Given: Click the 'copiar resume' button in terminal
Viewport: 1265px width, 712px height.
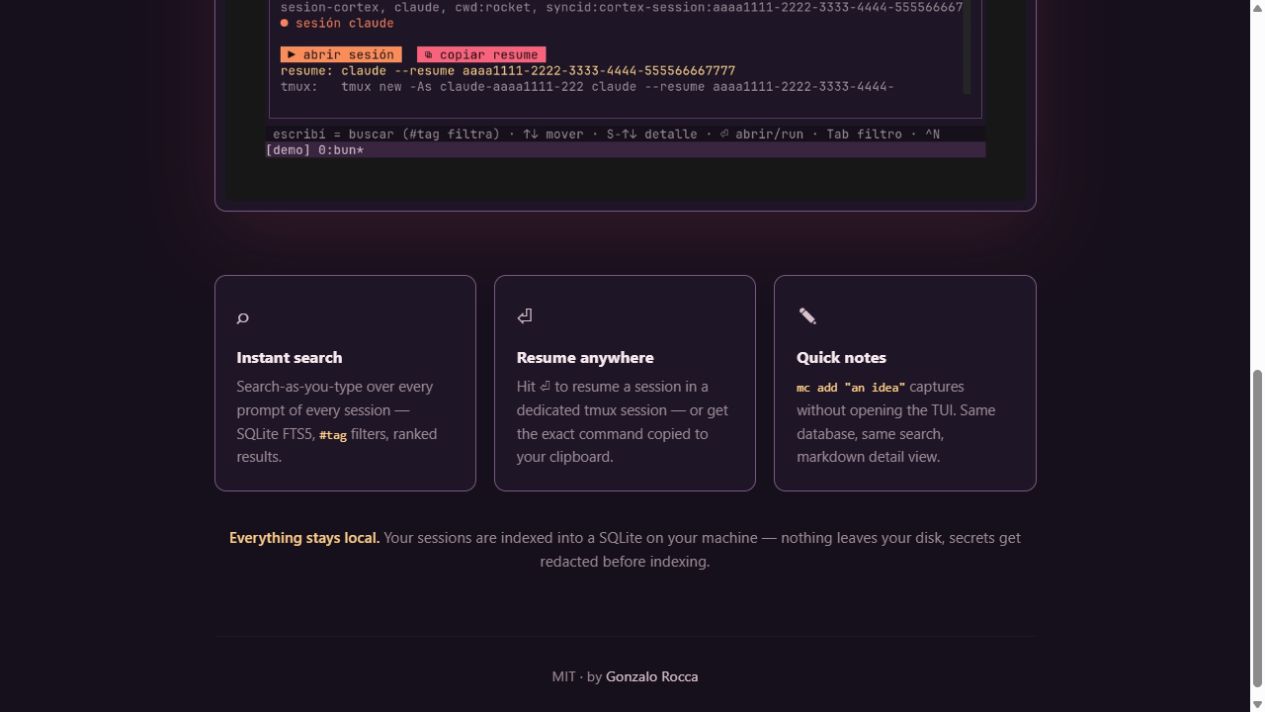Looking at the screenshot, I should coord(481,55).
